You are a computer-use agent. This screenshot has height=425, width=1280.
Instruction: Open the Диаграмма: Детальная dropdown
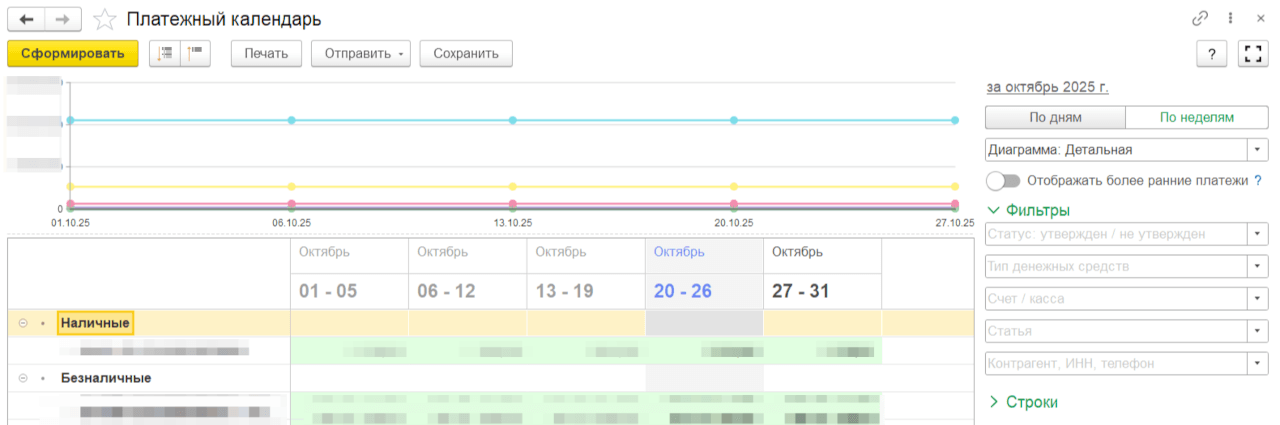click(x=1256, y=150)
